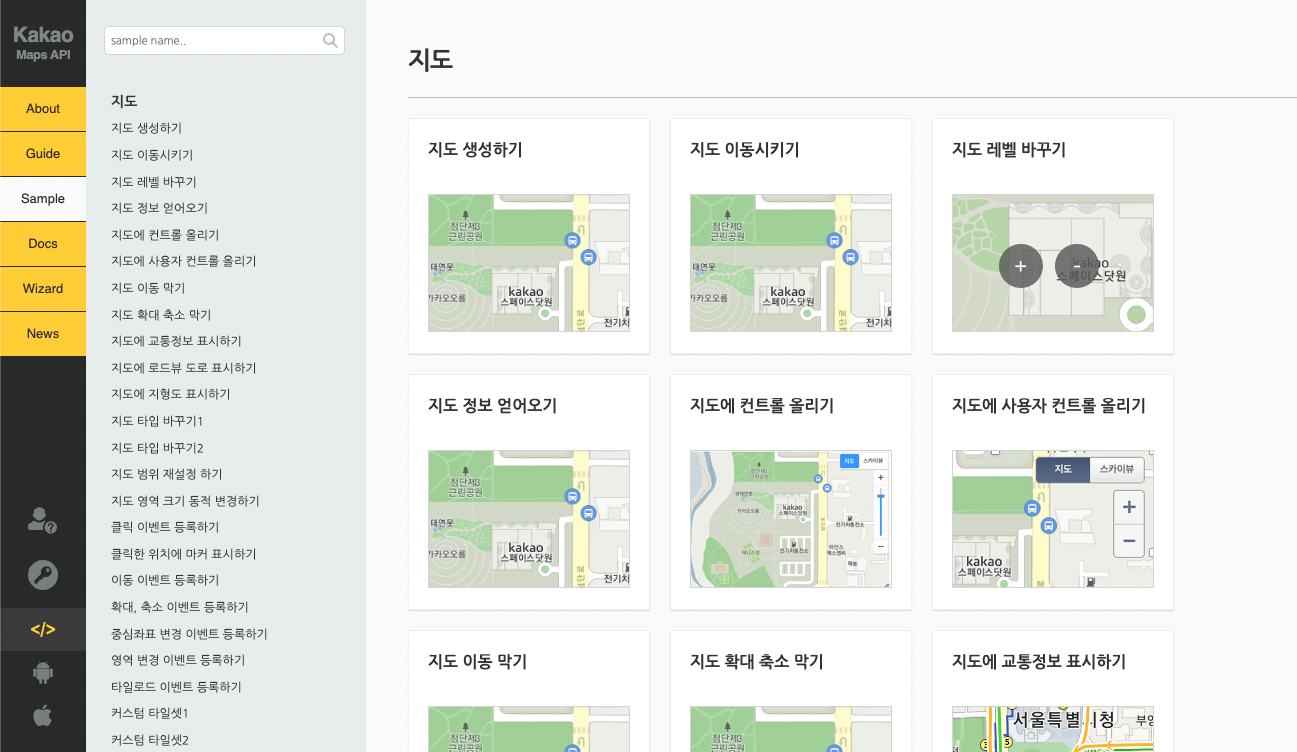Viewport: 1297px width, 752px height.
Task: Select 지도 타입 바꾸기2 in sidebar list
Action: pyautogui.click(x=157, y=448)
